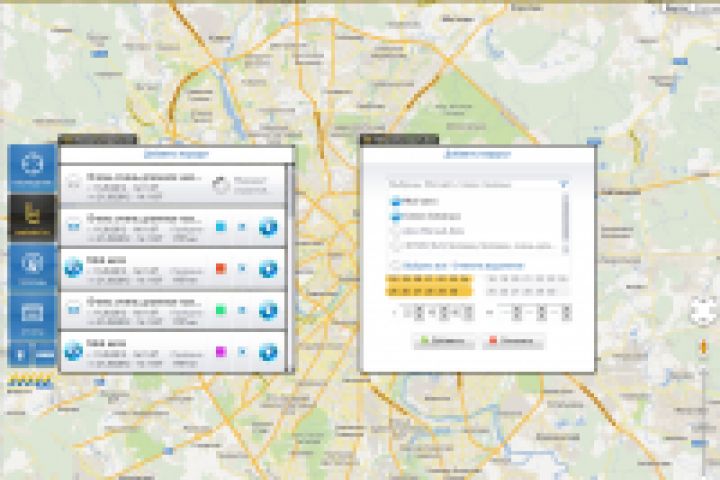Click the map pan compass control
The width and height of the screenshot is (720, 480).
click(x=703, y=311)
